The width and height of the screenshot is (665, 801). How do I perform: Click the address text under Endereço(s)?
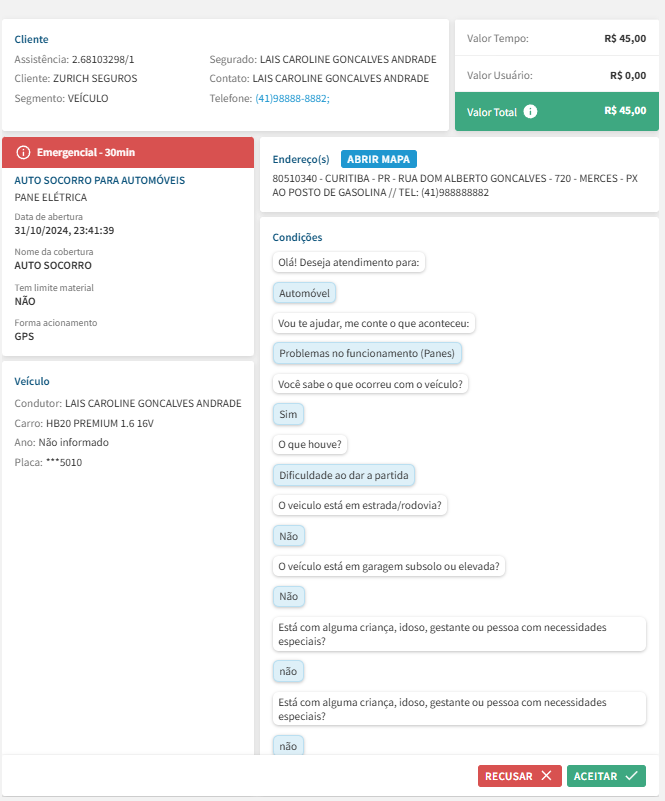455,185
